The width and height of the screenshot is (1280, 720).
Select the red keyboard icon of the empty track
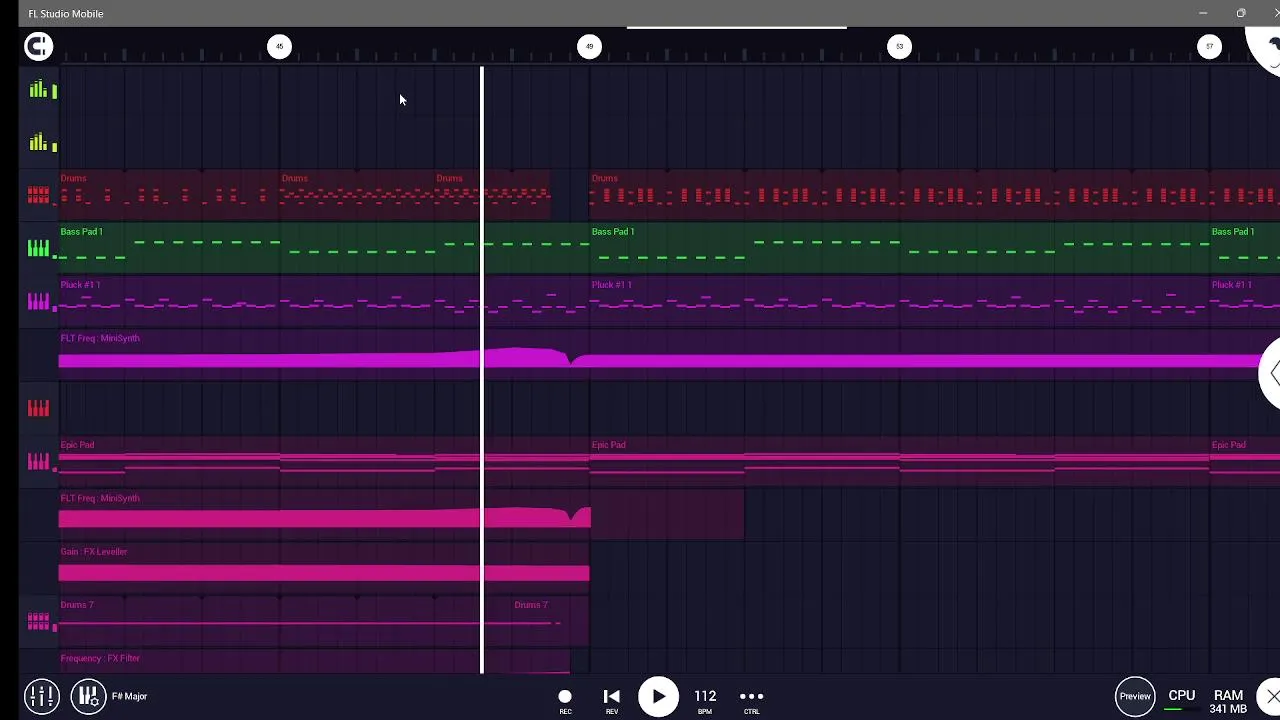(x=38, y=408)
